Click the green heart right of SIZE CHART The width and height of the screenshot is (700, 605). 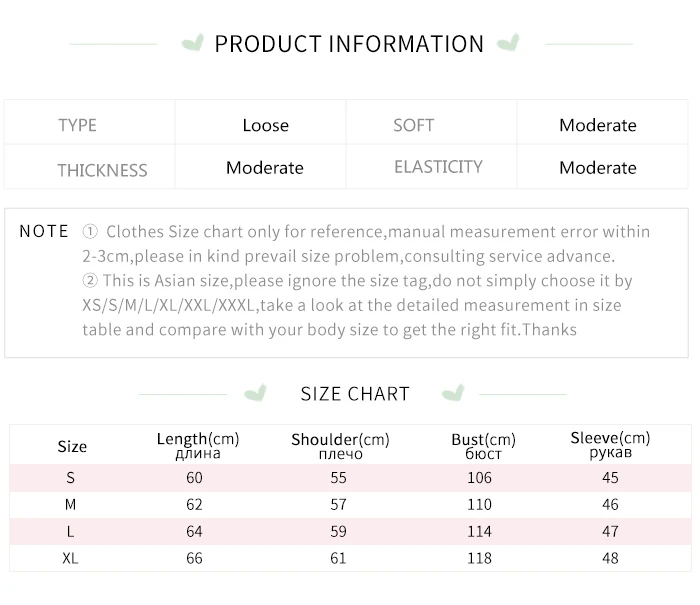(x=453, y=392)
